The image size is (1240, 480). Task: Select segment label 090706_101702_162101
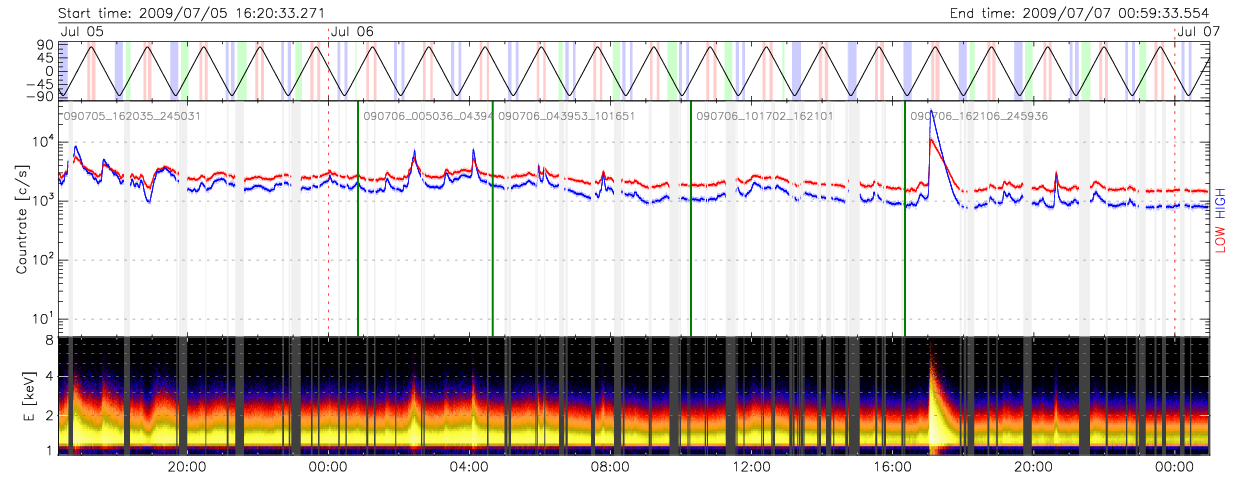coord(764,116)
